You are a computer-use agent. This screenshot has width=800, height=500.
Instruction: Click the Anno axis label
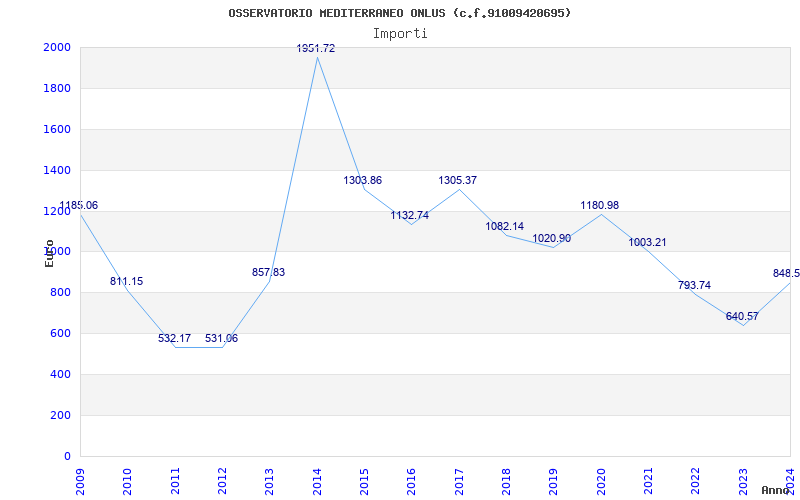pyautogui.click(x=775, y=490)
